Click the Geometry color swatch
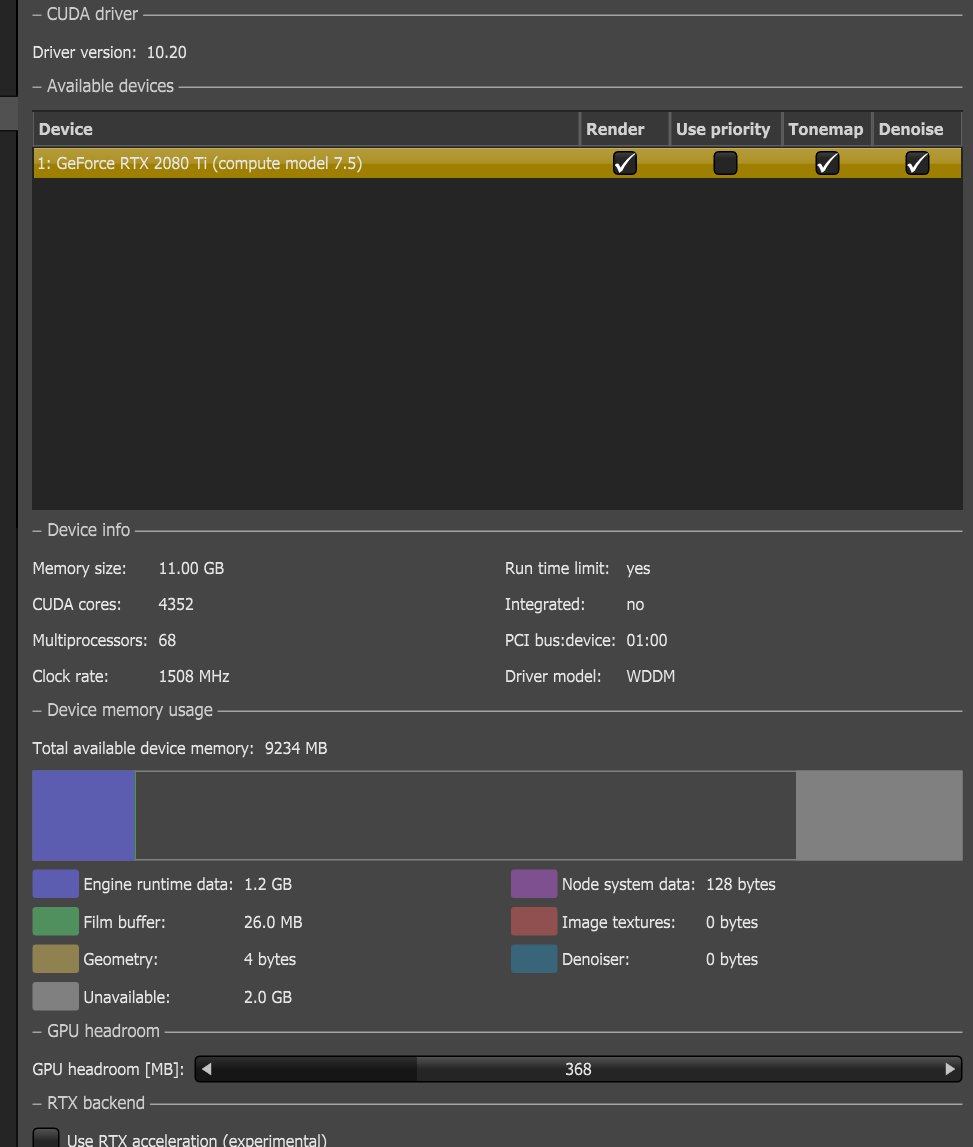This screenshot has height=1147, width=973. (x=56, y=958)
